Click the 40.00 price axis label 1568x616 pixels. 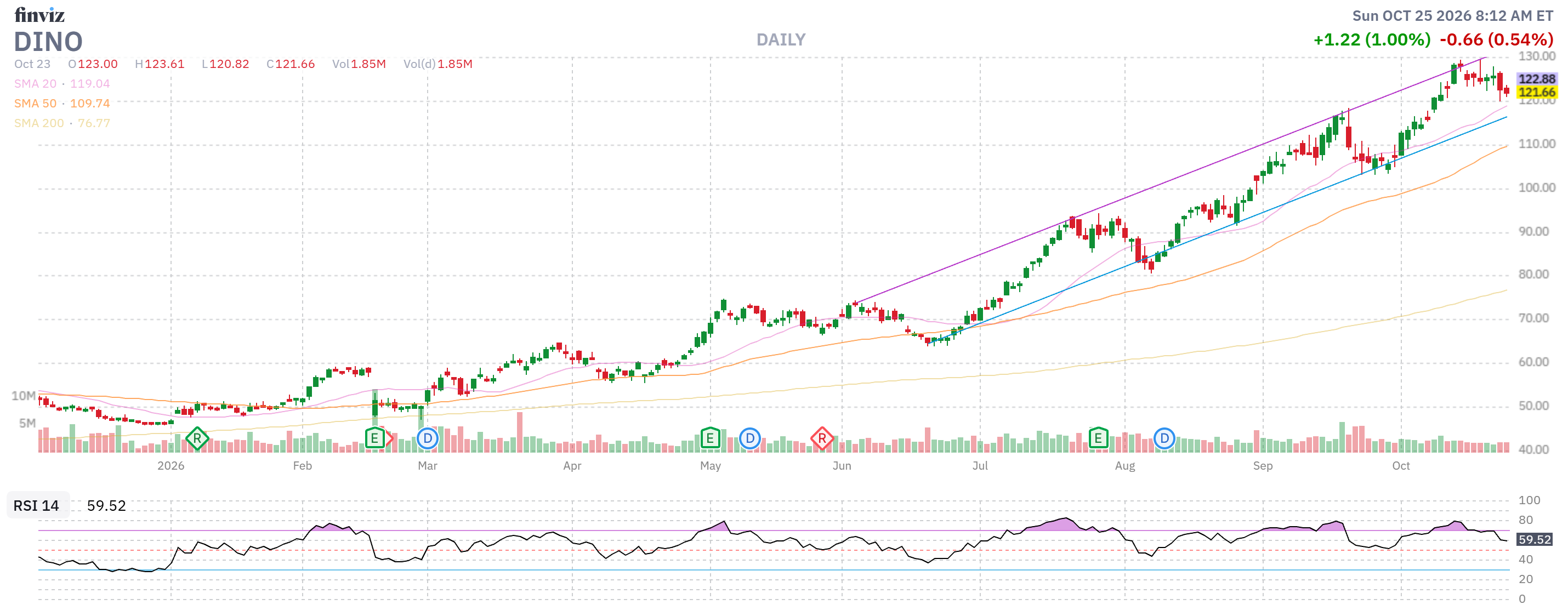pyautogui.click(x=1534, y=450)
